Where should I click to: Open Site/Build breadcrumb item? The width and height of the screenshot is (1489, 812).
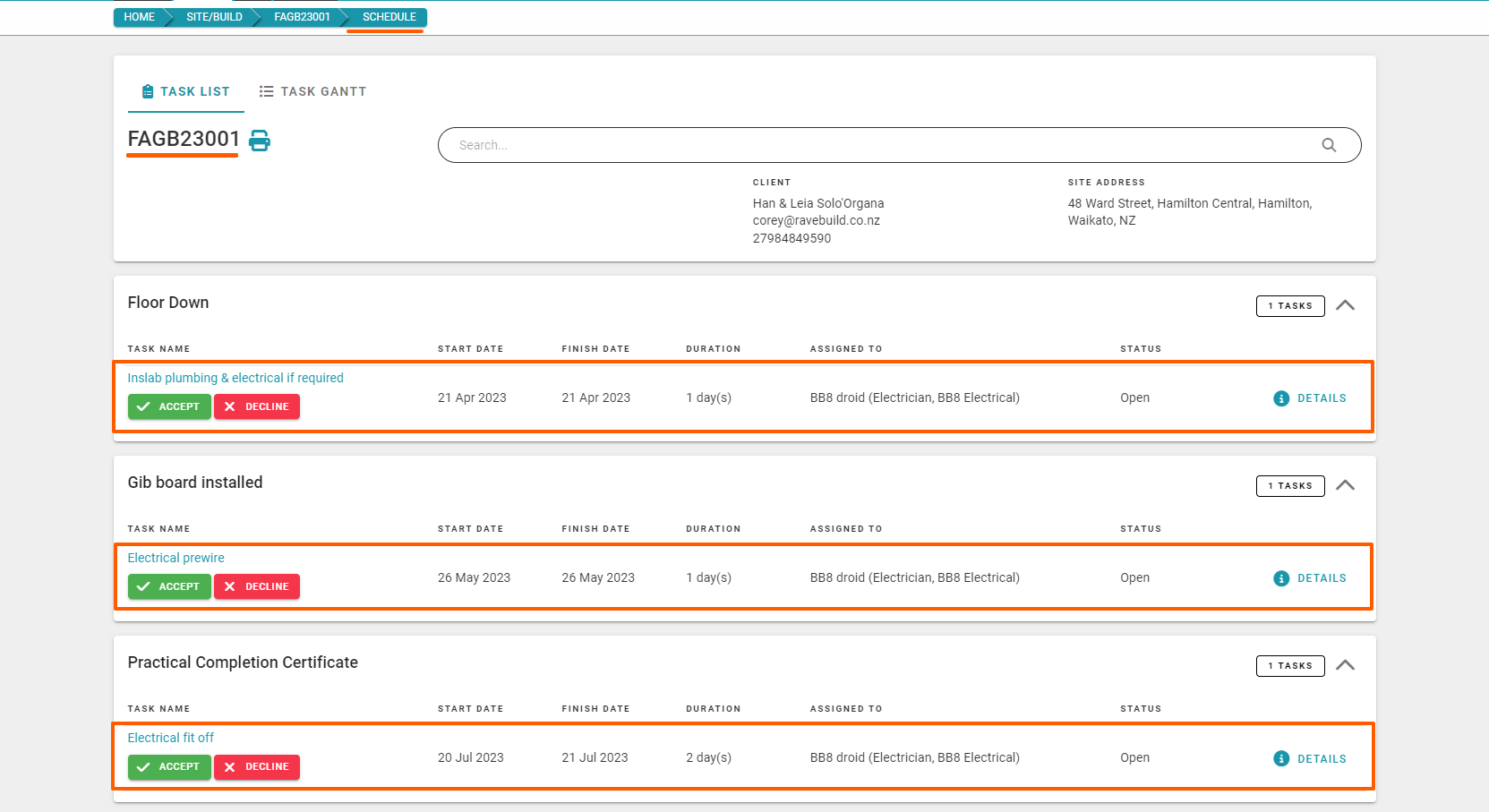coord(214,17)
